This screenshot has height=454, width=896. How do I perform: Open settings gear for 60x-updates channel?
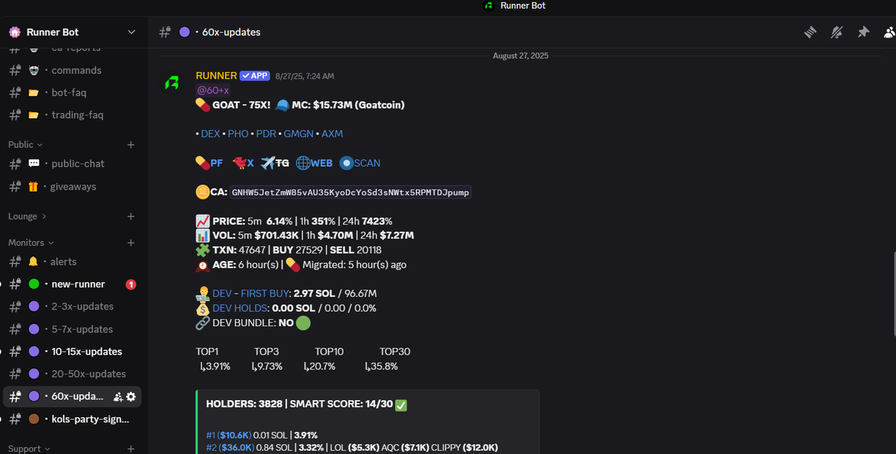131,397
